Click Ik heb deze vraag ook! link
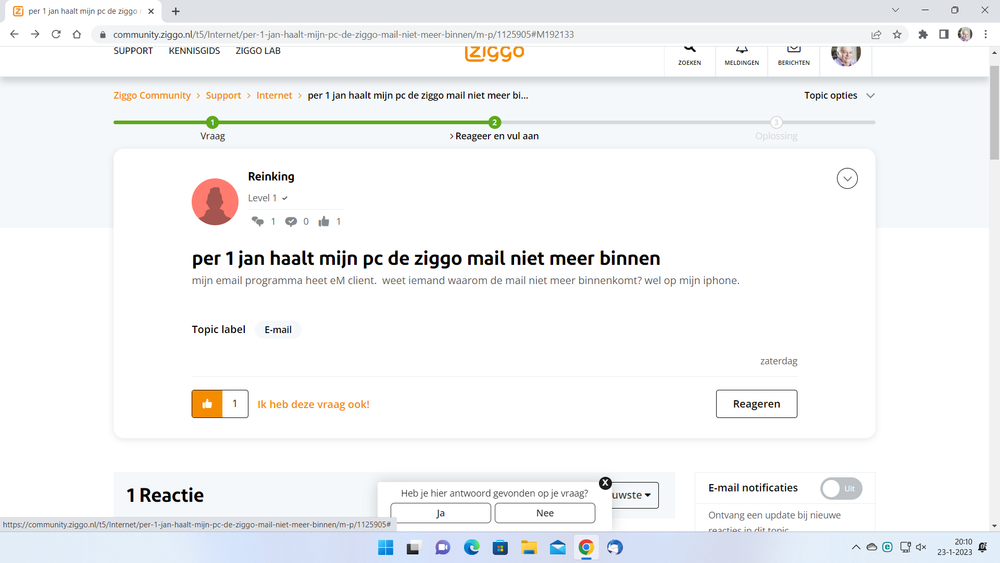1000x563 pixels. click(x=313, y=404)
